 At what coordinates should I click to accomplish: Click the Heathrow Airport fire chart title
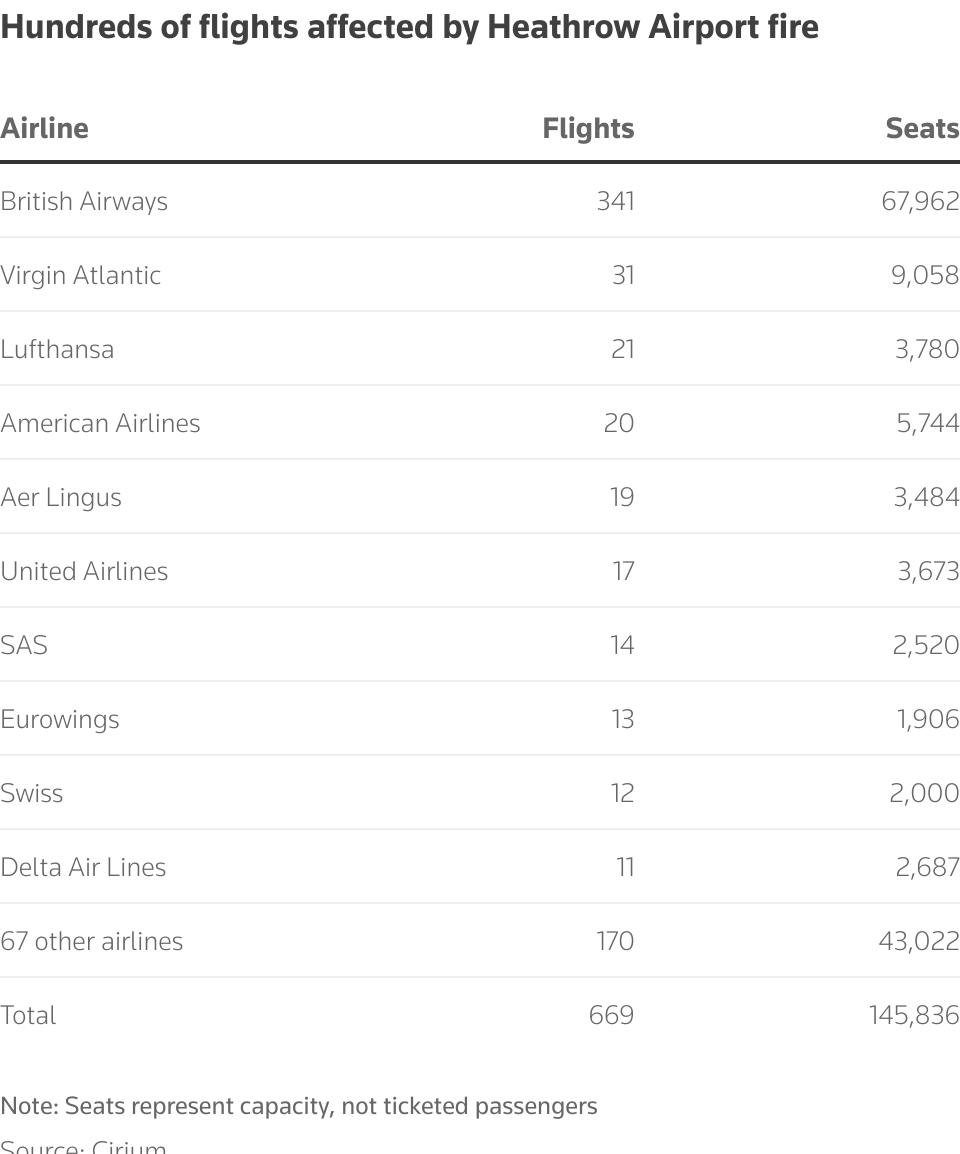(409, 27)
